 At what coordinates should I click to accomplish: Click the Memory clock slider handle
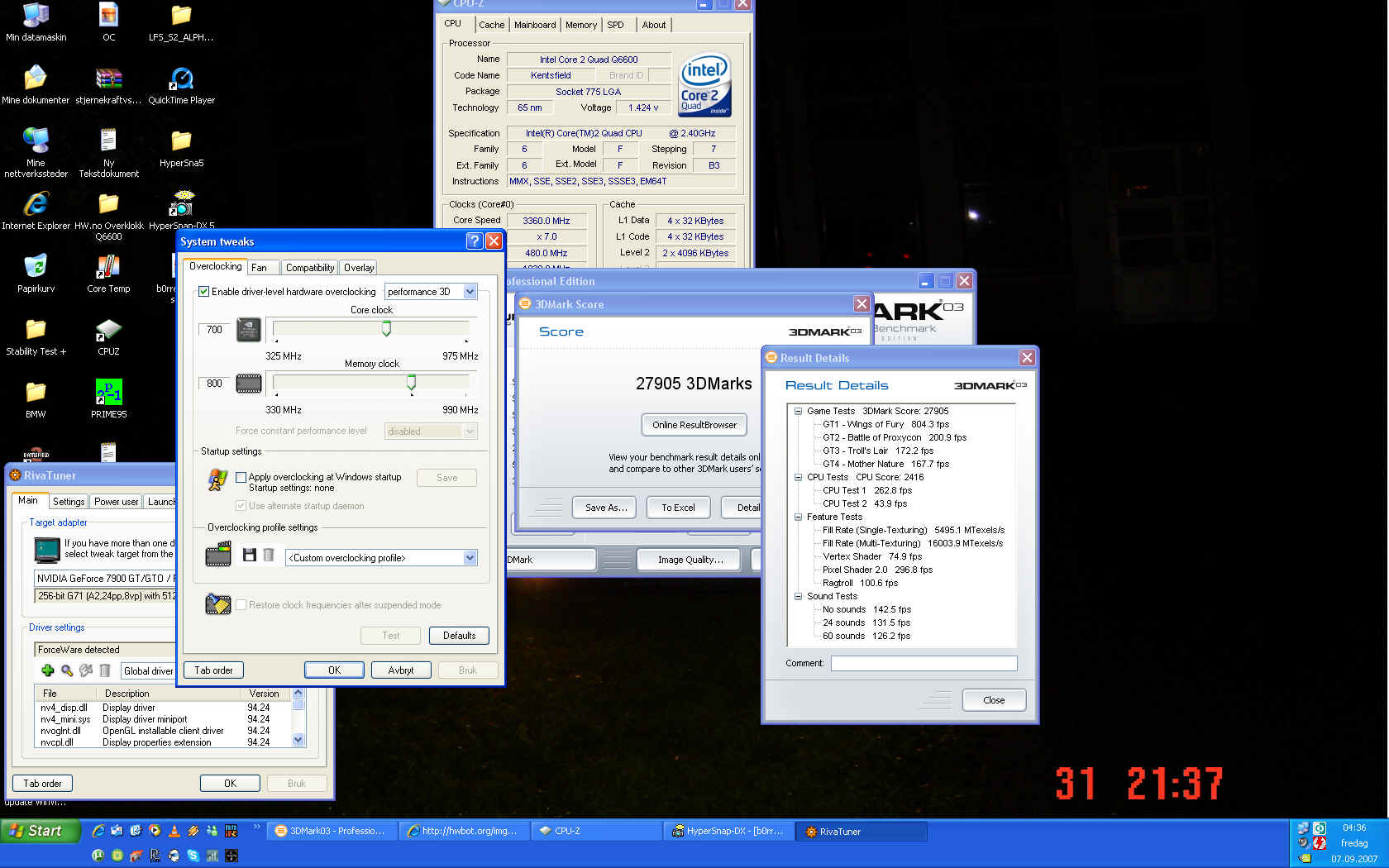tap(411, 382)
